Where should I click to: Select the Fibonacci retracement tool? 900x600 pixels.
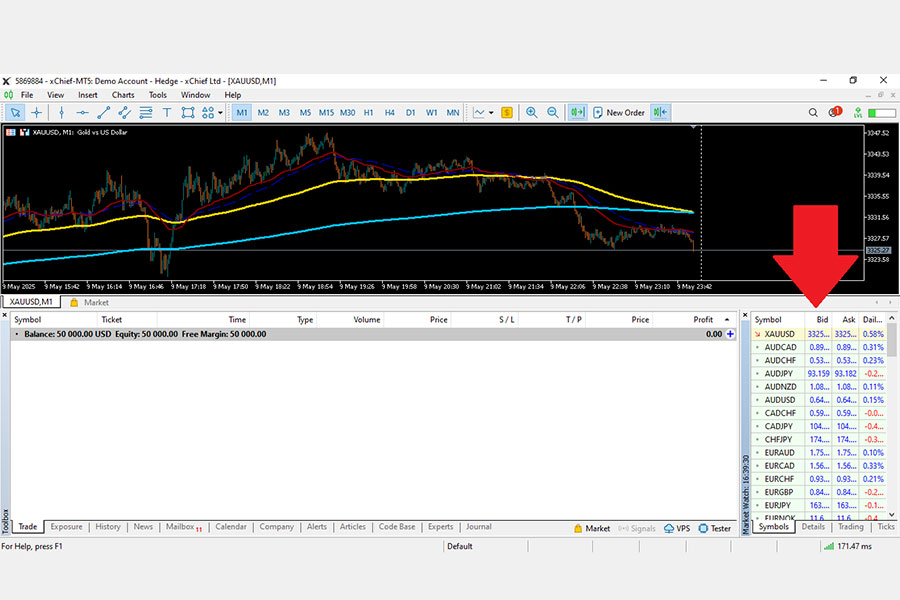[x=146, y=113]
